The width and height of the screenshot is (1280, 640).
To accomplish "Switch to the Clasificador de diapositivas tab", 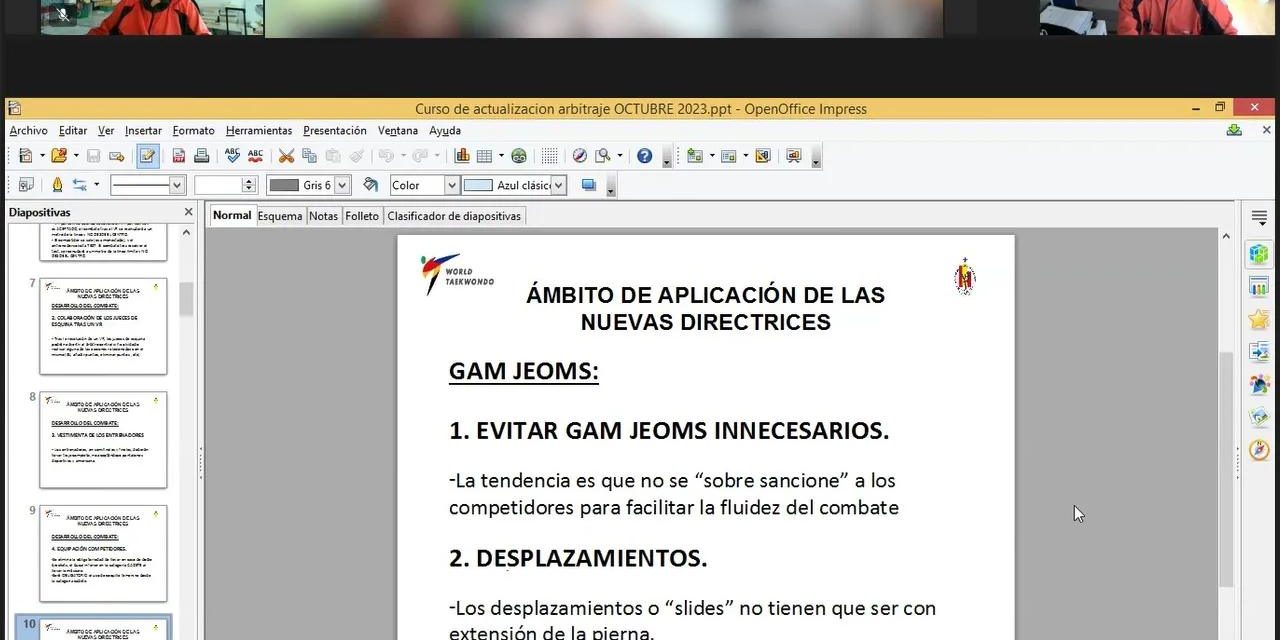I will (453, 216).
